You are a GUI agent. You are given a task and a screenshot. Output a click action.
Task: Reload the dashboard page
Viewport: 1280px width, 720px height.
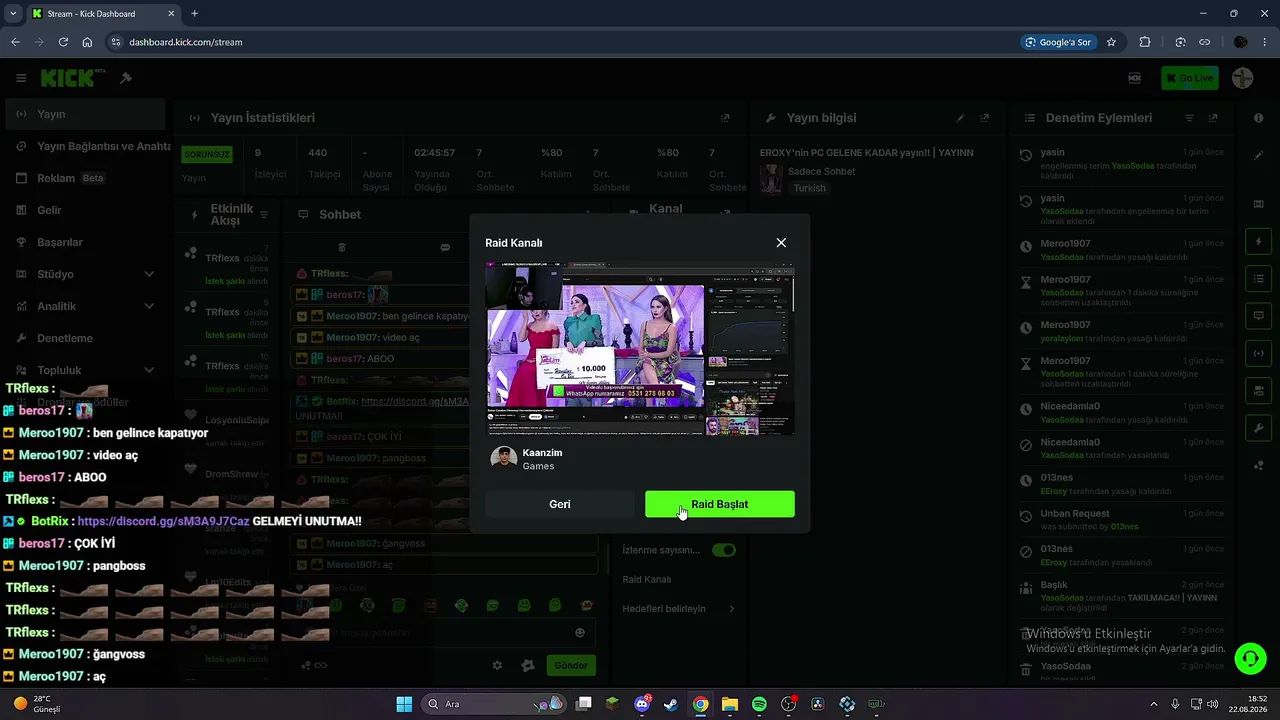pos(63,42)
